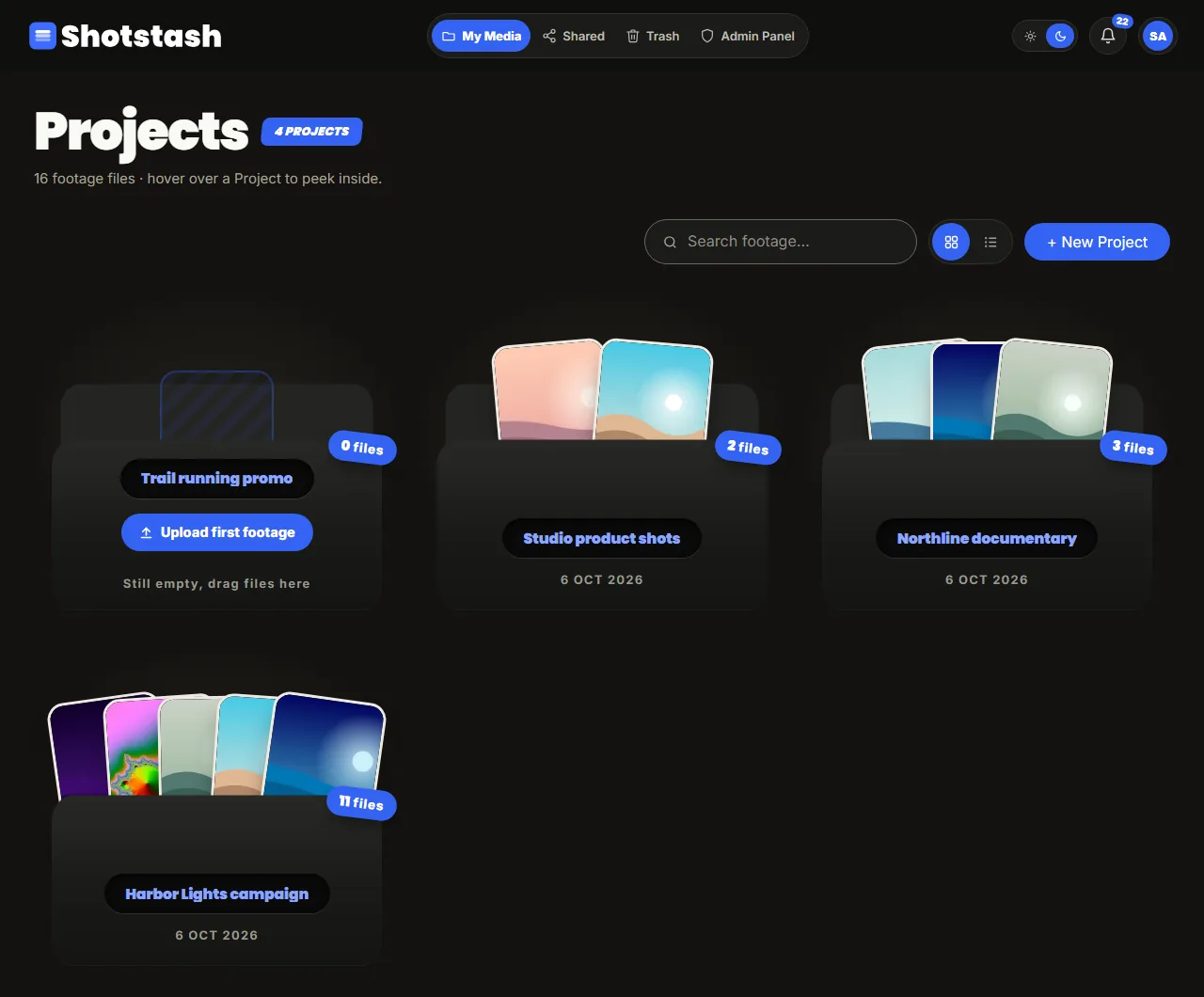Click 'Still empty, drag files here' text
This screenshot has height=997, width=1204.
click(216, 584)
